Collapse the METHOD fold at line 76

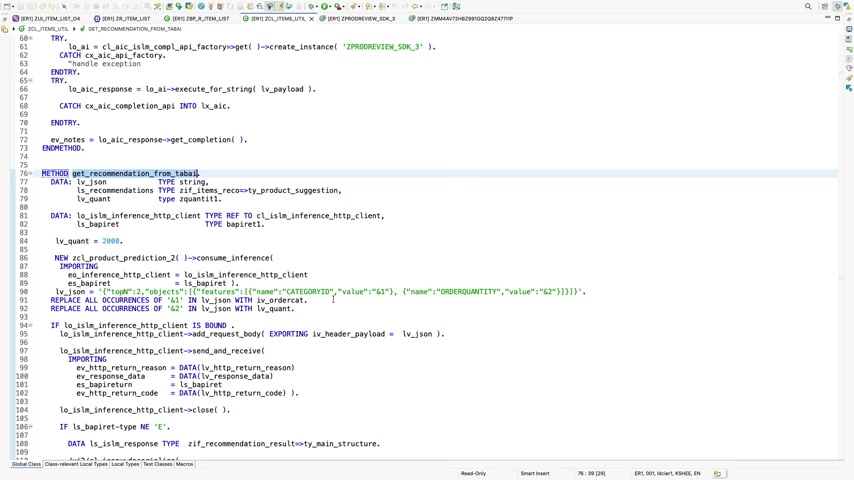tap(30, 173)
